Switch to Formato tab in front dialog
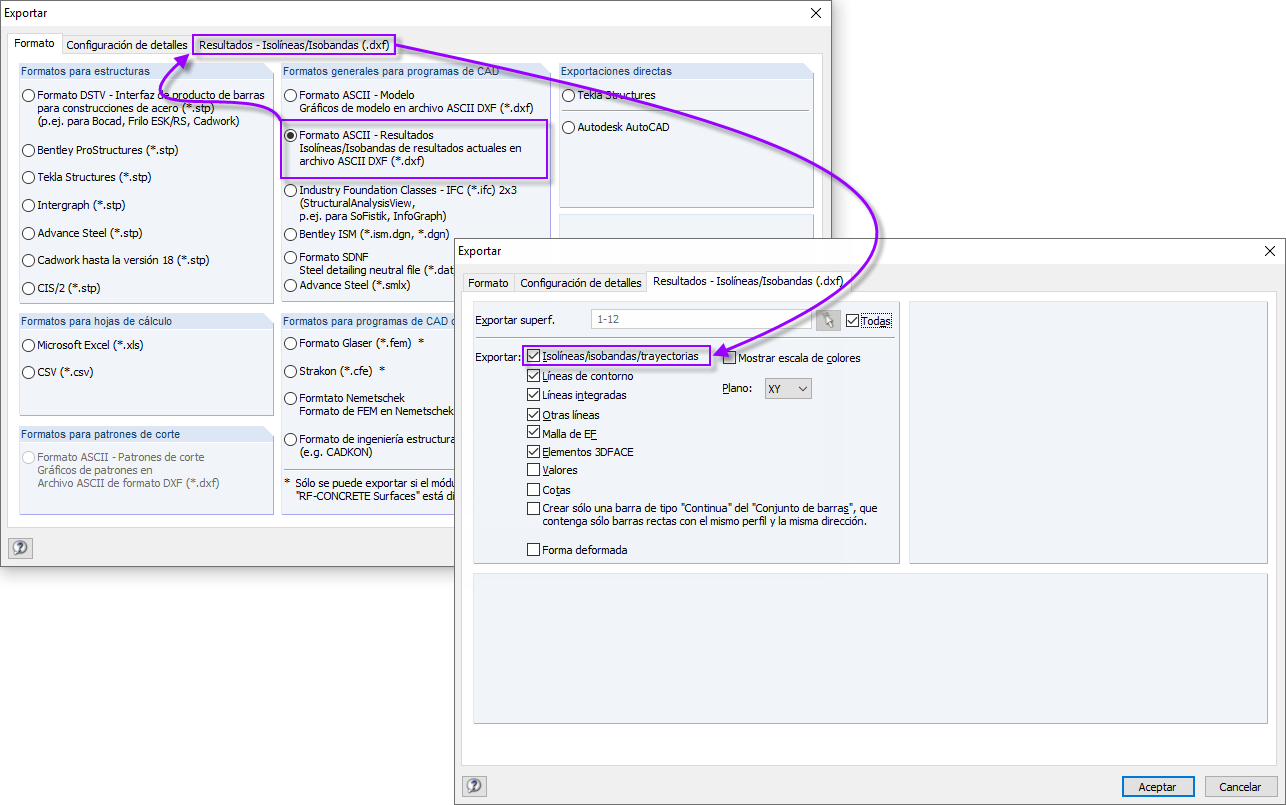Image resolution: width=1286 pixels, height=805 pixels. [x=488, y=283]
